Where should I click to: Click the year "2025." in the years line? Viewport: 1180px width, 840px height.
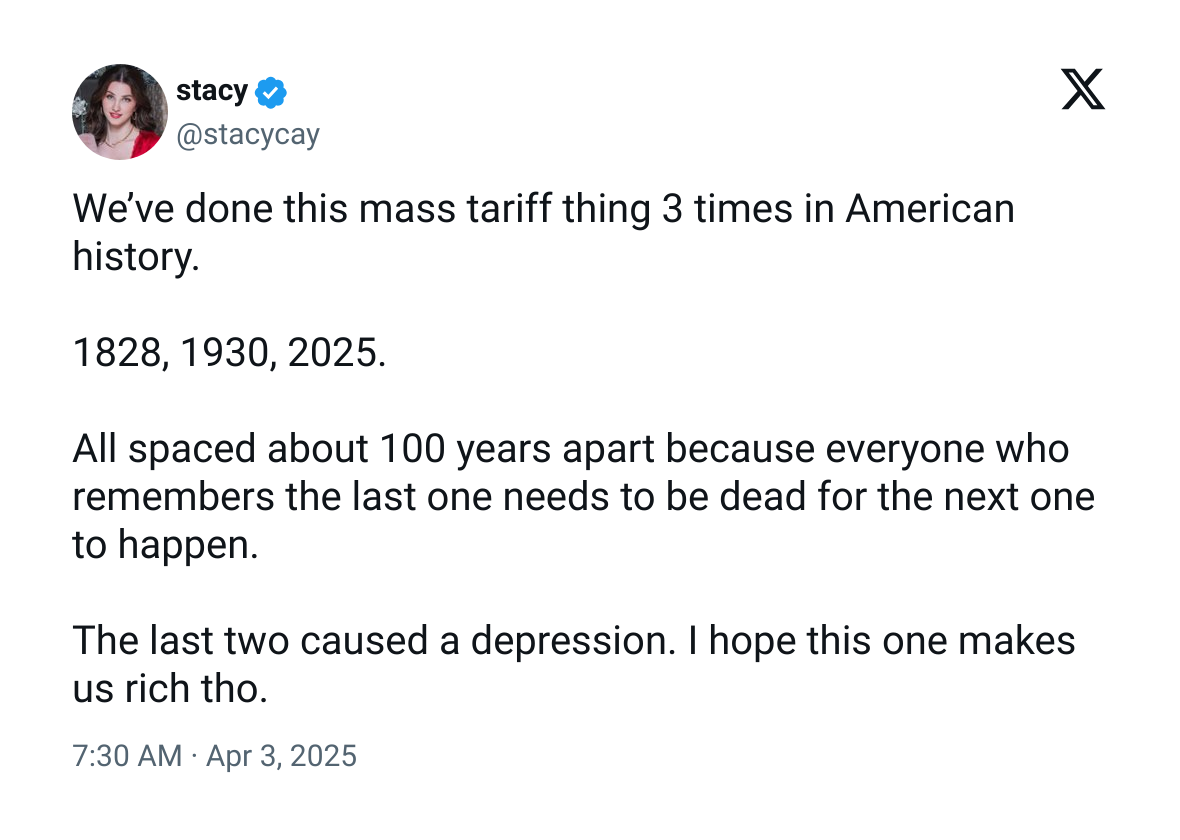336,352
